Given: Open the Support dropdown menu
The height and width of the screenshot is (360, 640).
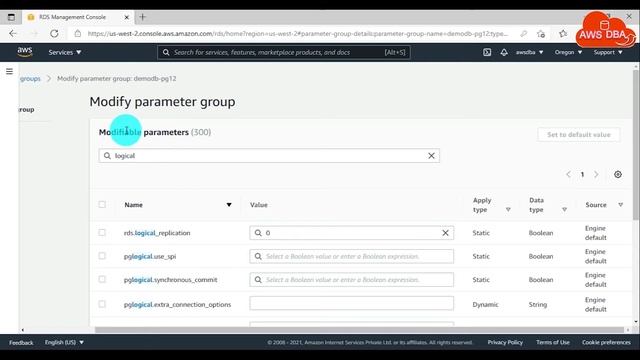Looking at the screenshot, I should (608, 52).
